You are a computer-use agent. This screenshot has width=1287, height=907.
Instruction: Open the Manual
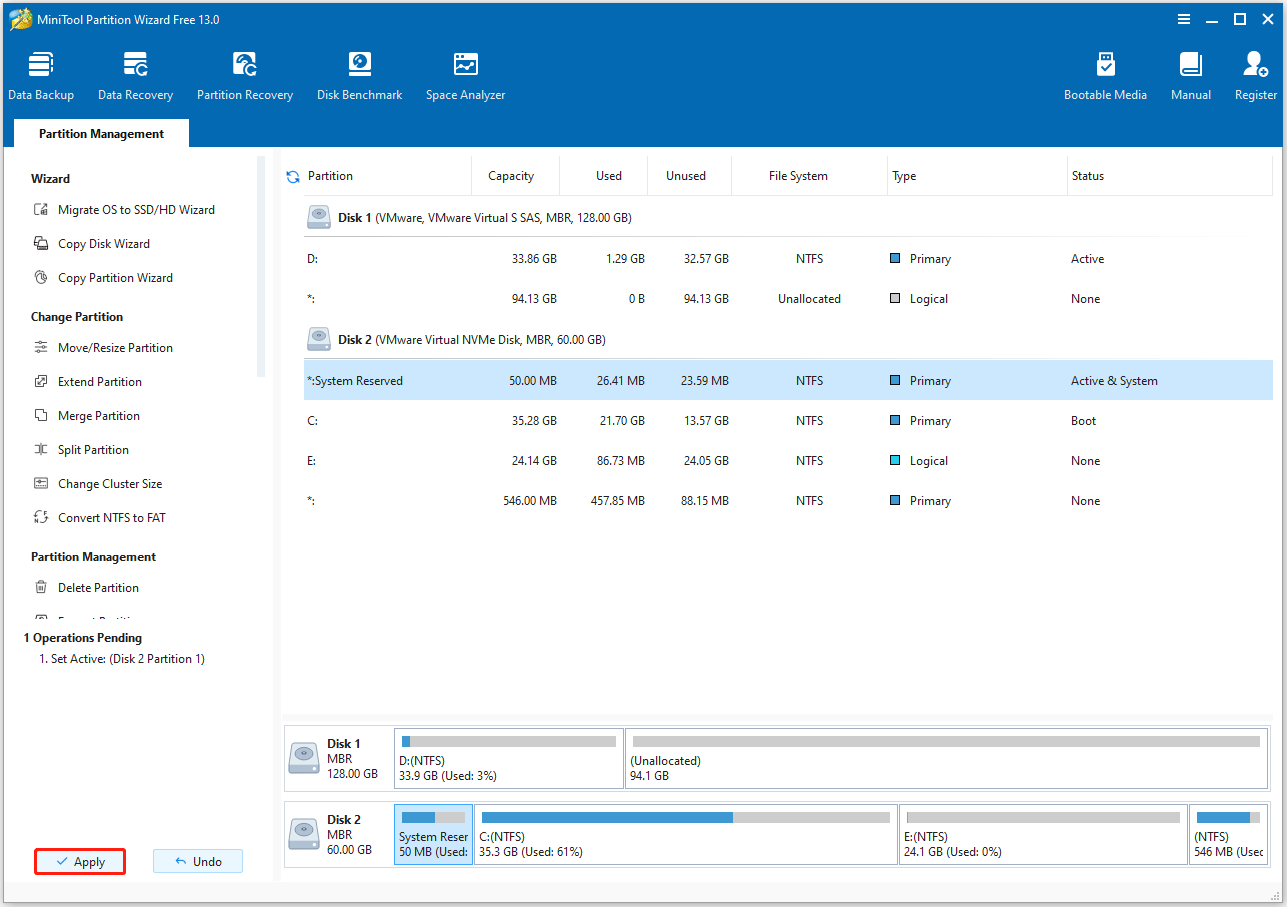click(1189, 73)
